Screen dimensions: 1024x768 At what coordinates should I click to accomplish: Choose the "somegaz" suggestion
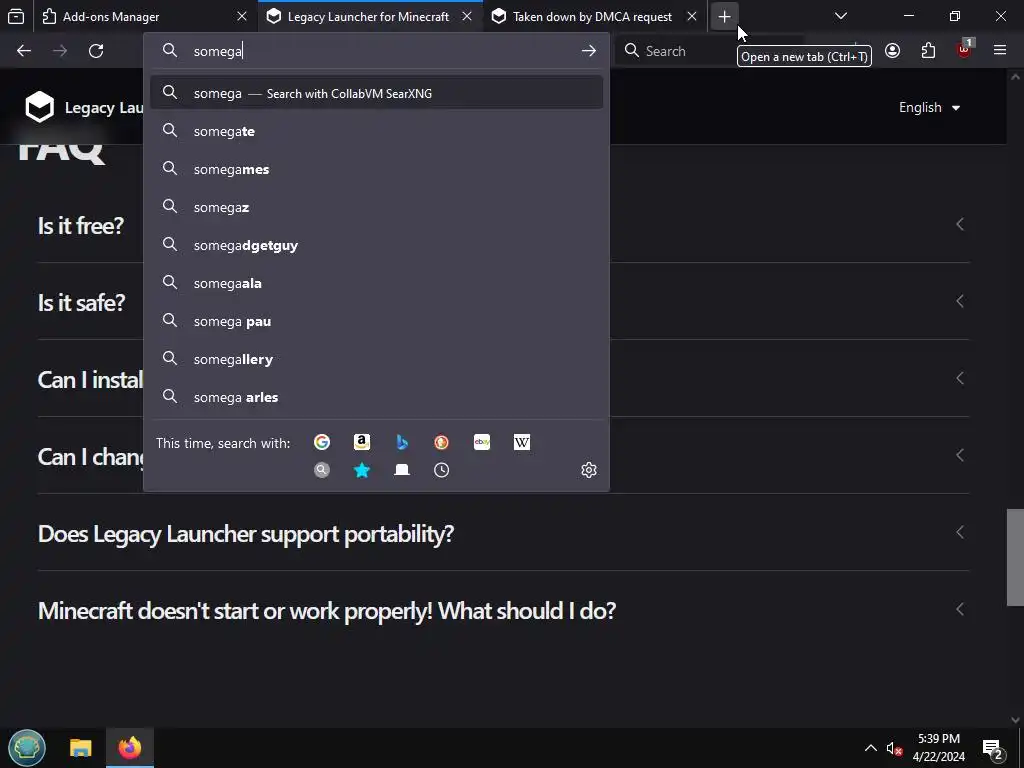(376, 207)
